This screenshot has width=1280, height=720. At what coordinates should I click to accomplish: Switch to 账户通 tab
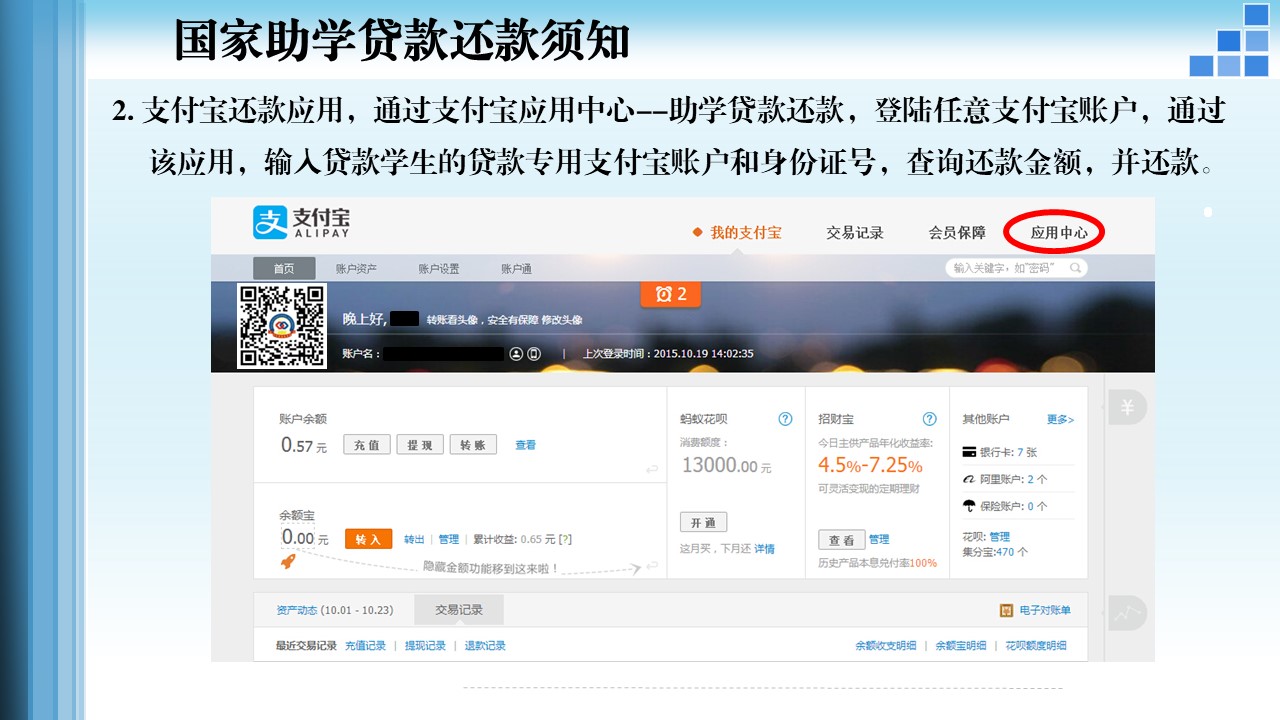pos(516,268)
